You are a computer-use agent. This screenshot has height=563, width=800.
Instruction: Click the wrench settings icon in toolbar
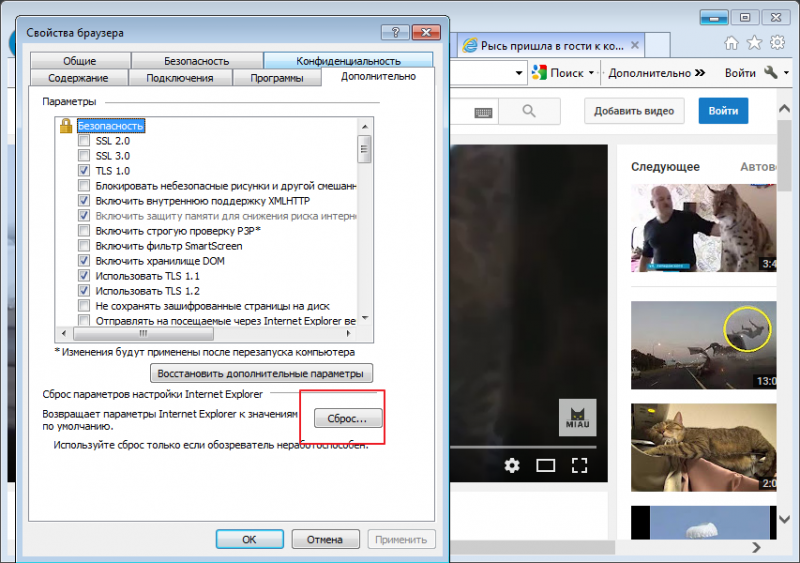pos(771,72)
